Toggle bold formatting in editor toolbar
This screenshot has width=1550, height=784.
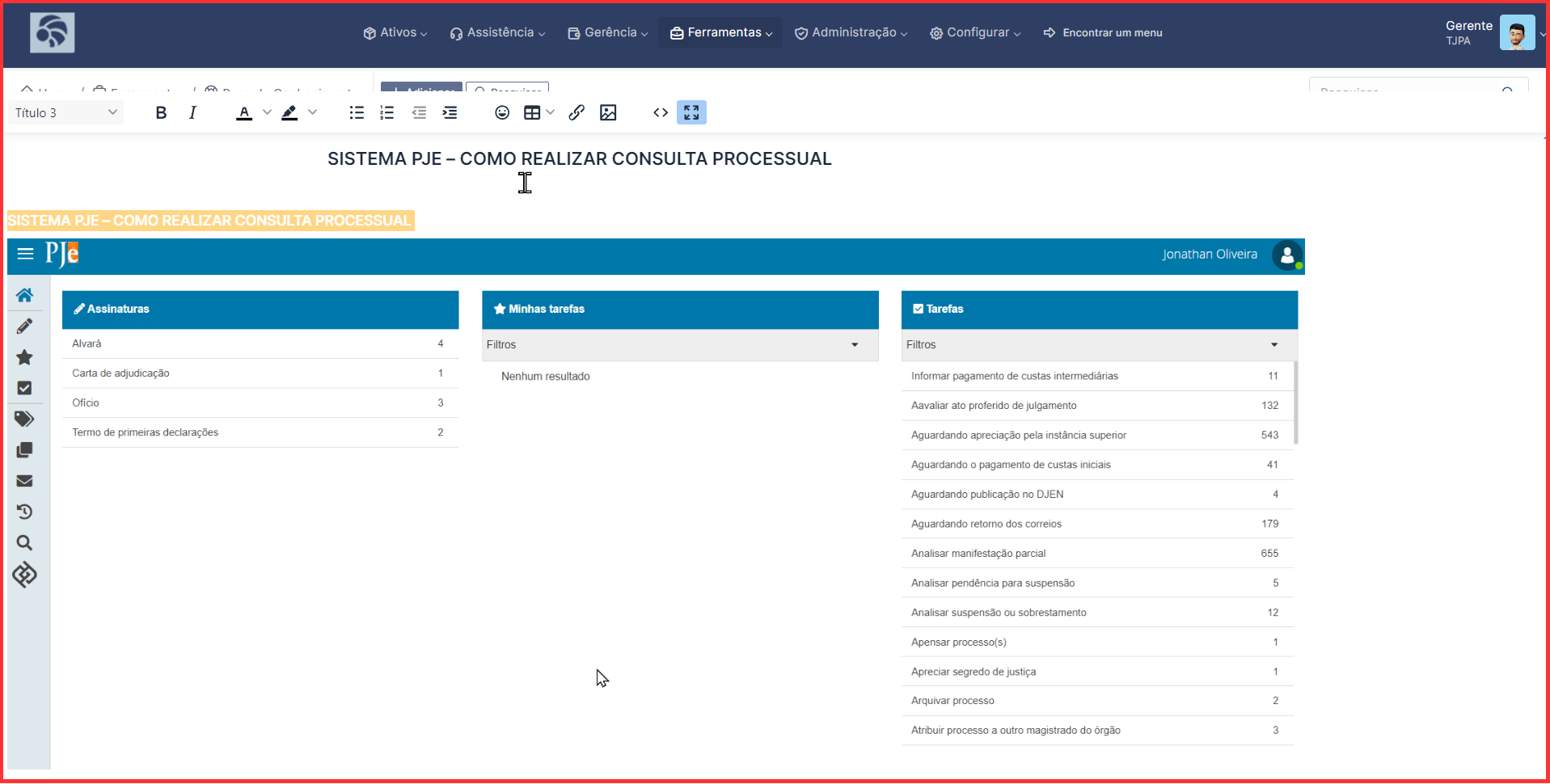[x=161, y=113]
